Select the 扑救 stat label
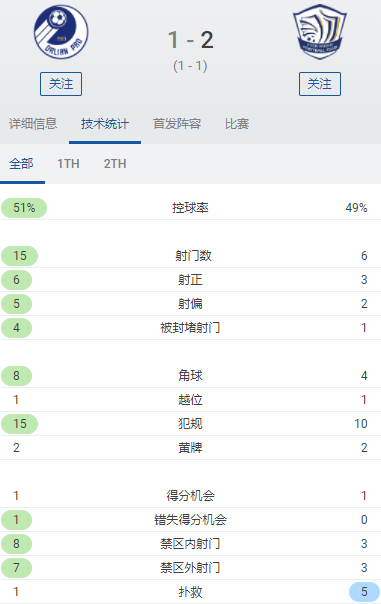This screenshot has height=604, width=381. tap(190, 592)
